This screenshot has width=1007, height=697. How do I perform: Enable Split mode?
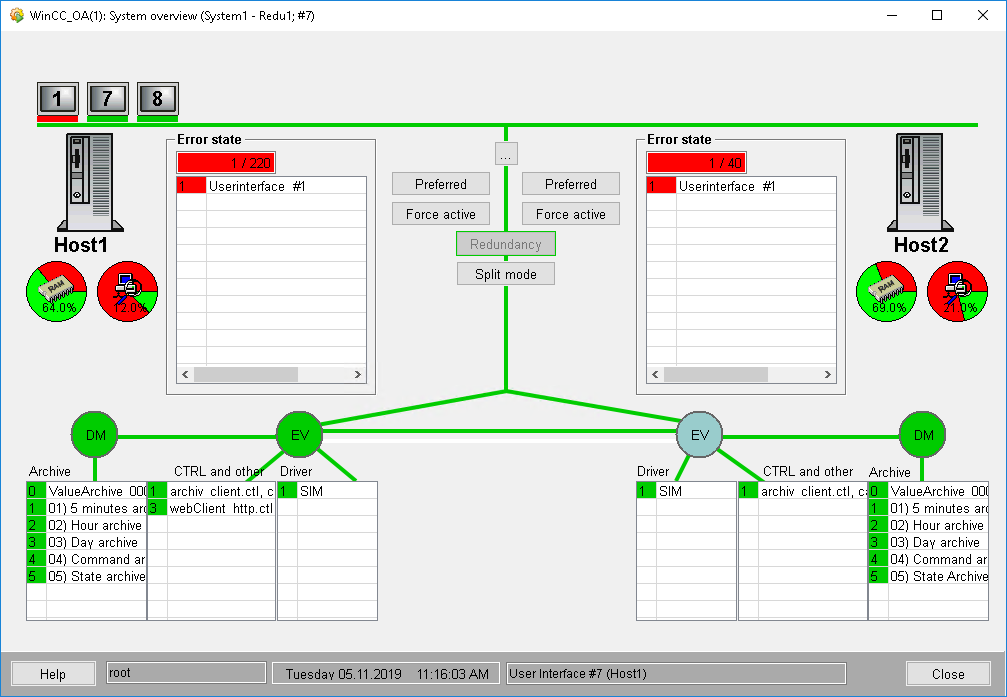505,274
